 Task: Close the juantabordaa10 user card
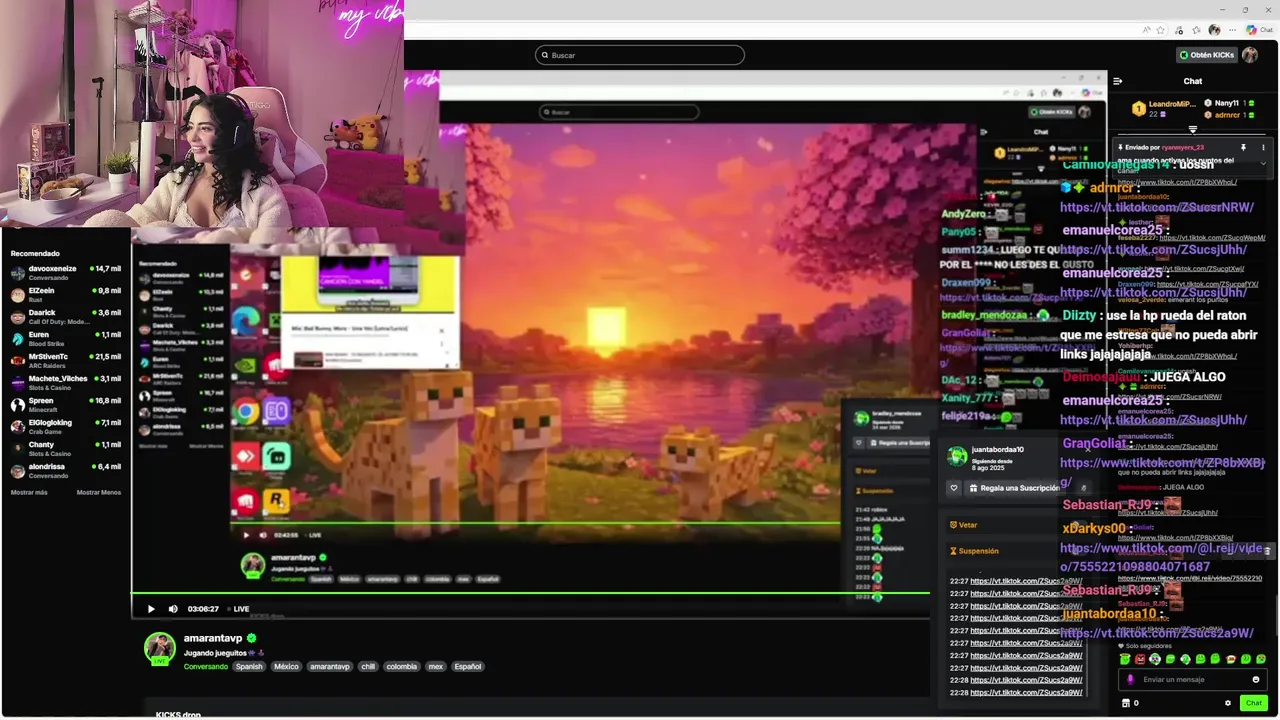coord(1088,449)
